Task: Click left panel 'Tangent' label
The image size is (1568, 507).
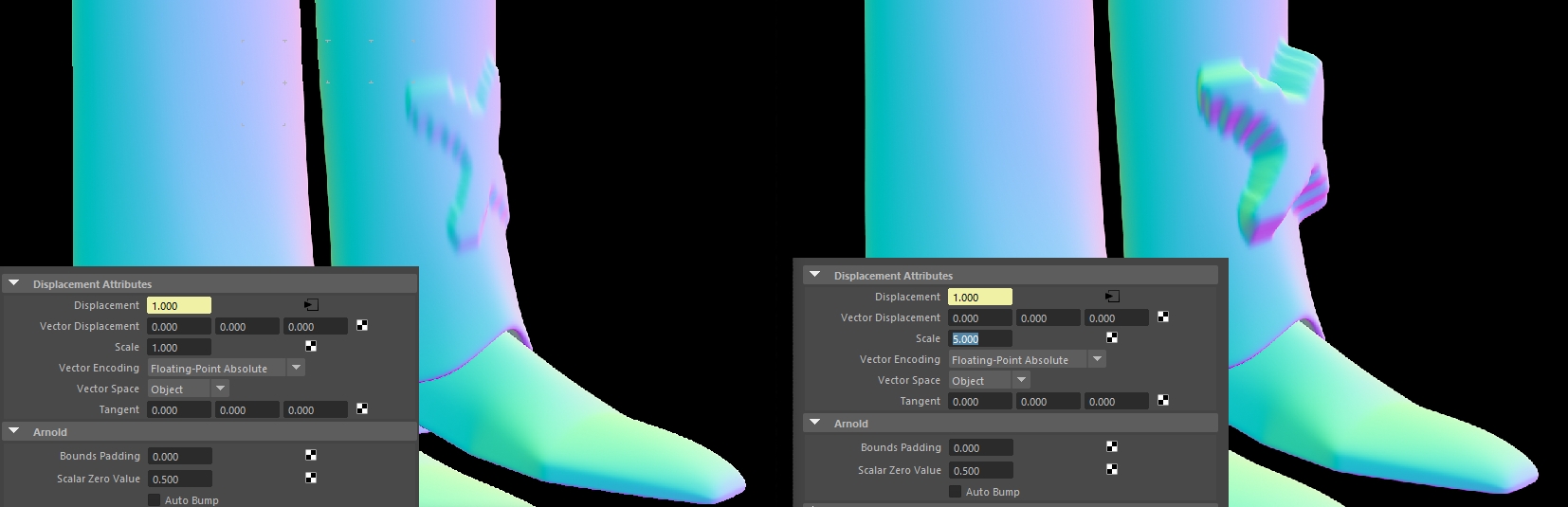Action: (x=119, y=409)
